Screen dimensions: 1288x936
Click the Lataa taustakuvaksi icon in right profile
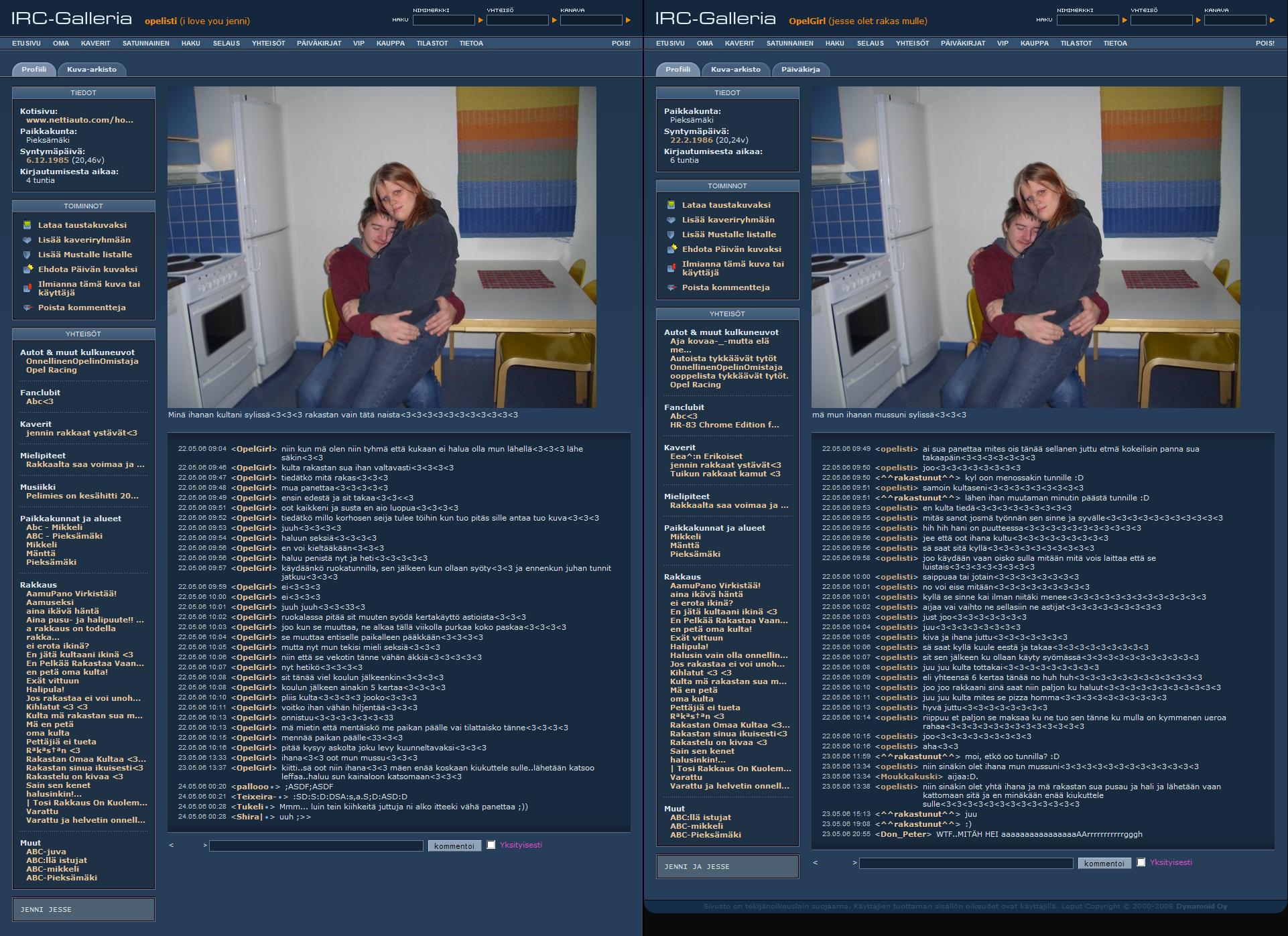point(671,205)
